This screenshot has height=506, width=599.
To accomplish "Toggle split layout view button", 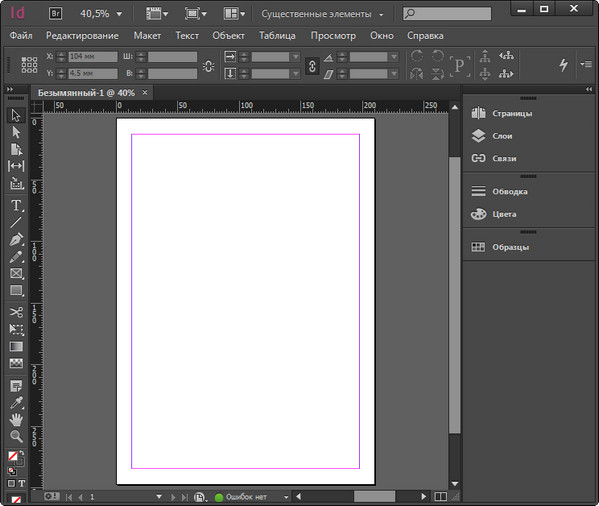I will coord(440,496).
